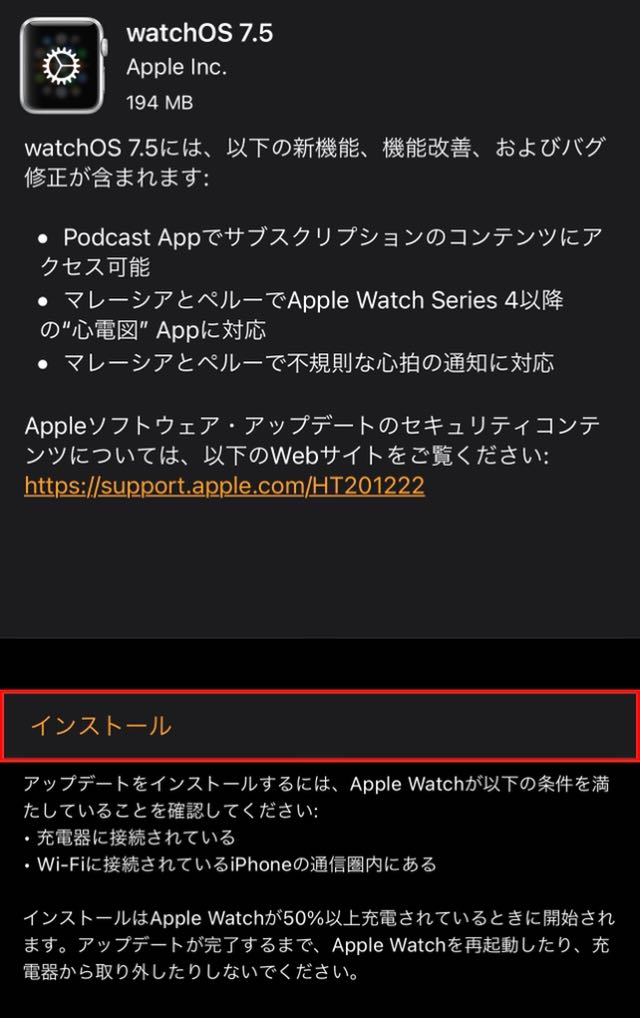This screenshot has height=1018, width=640.
Task: Open the support.apple.com/HT201222 link
Action: pos(225,486)
